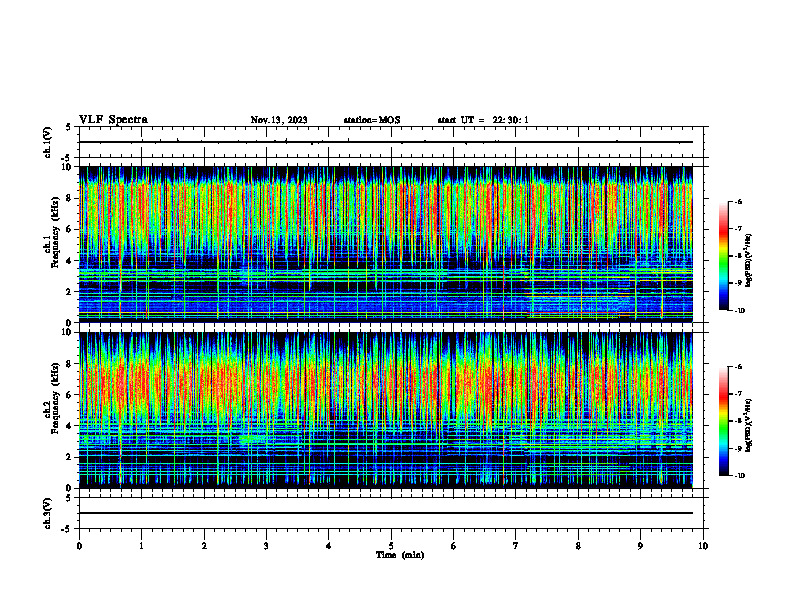Viewport: 792px width, 612px height.
Task: Click the ch.3 voltage waveform trace
Action: (385, 513)
